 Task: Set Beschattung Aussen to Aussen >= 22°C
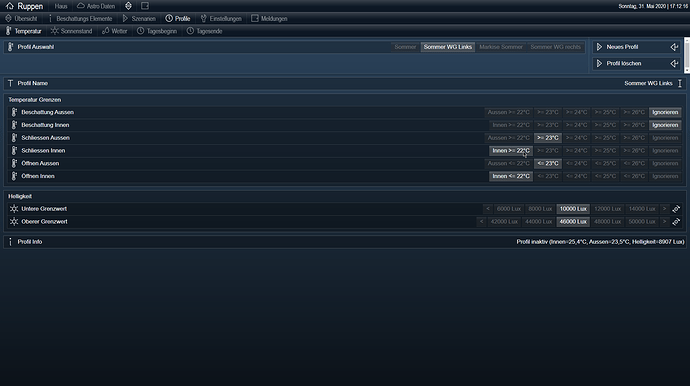509,112
